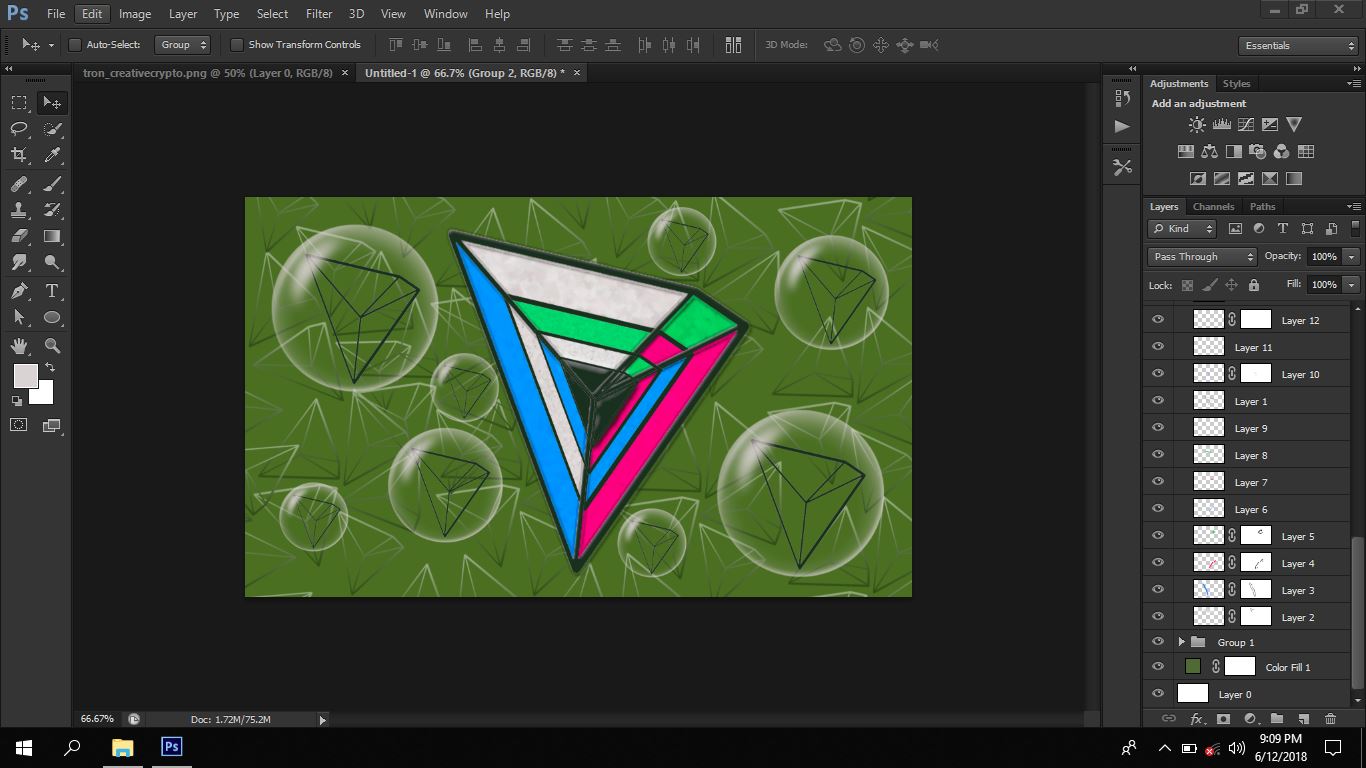1366x768 pixels.
Task: Open the Select menu
Action: coord(272,14)
